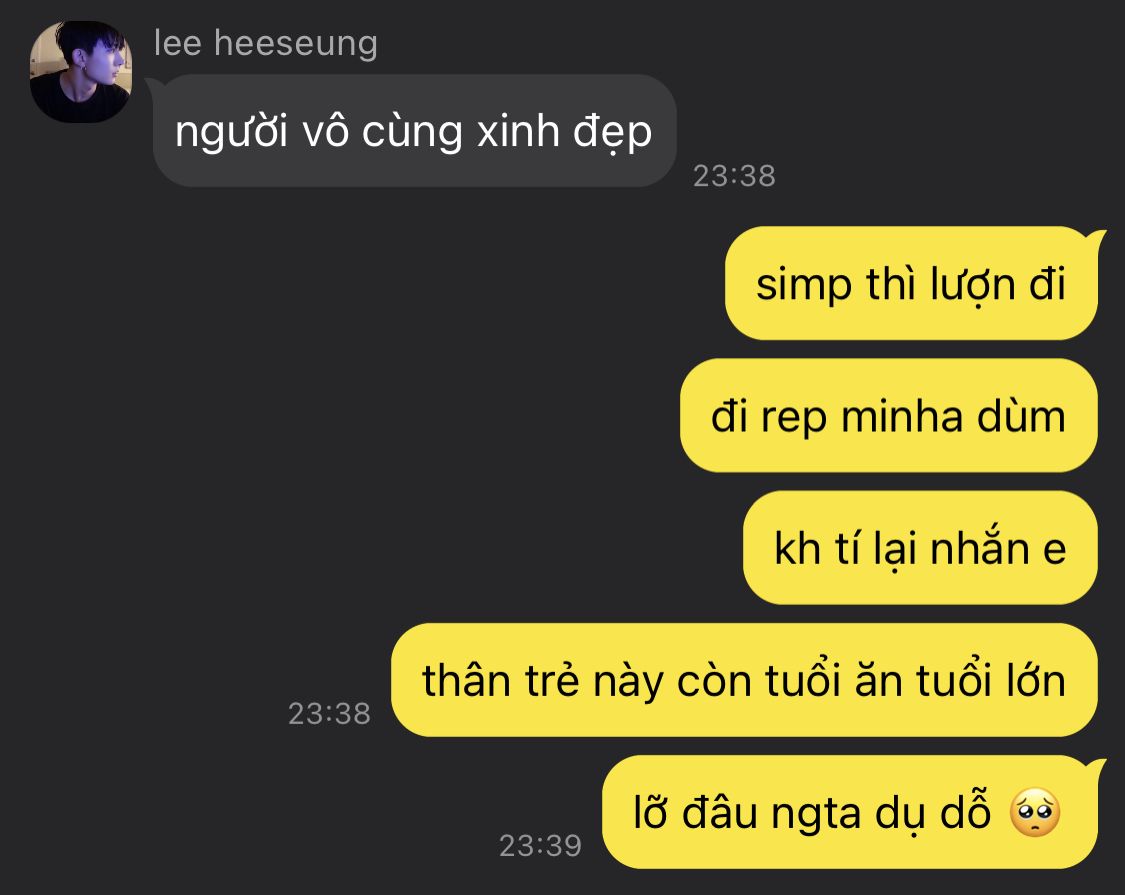The width and height of the screenshot is (1125, 895).
Task: Select the message 'đi rep minha dùm'
Action: (x=888, y=416)
